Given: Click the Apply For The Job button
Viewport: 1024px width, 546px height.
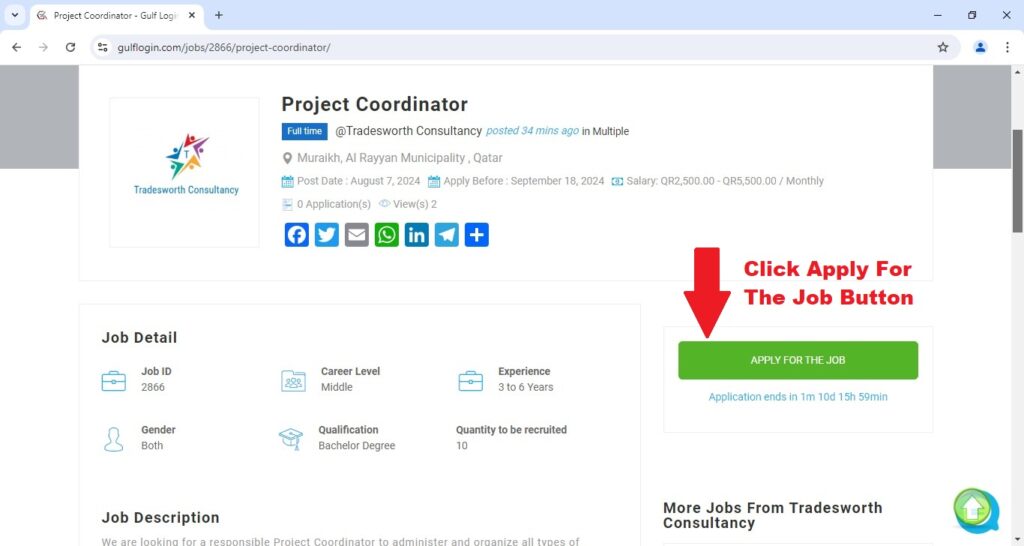Looking at the screenshot, I should 798,360.
